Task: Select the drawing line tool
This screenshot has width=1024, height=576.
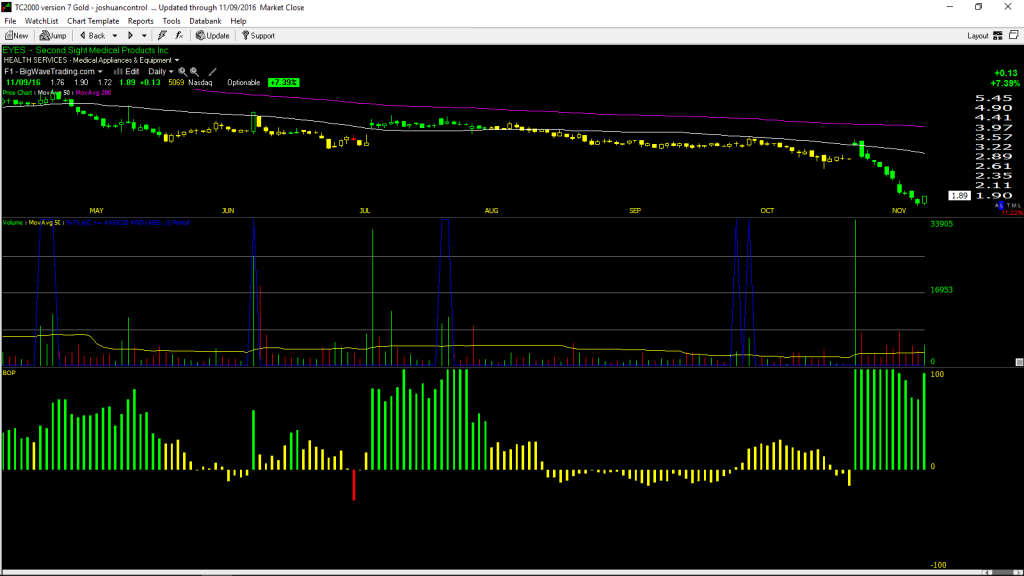Action: tap(212, 72)
